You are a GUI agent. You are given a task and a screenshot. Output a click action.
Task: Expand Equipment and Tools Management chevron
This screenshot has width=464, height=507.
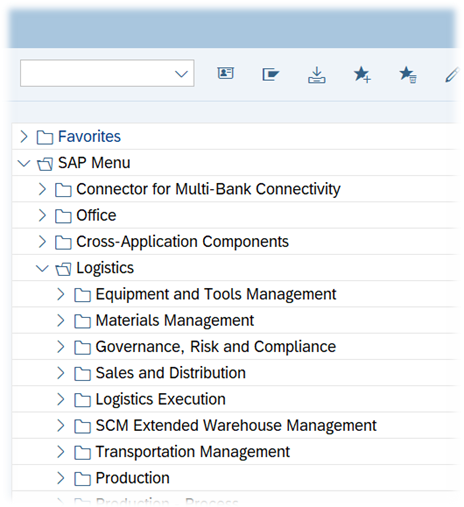click(61, 294)
